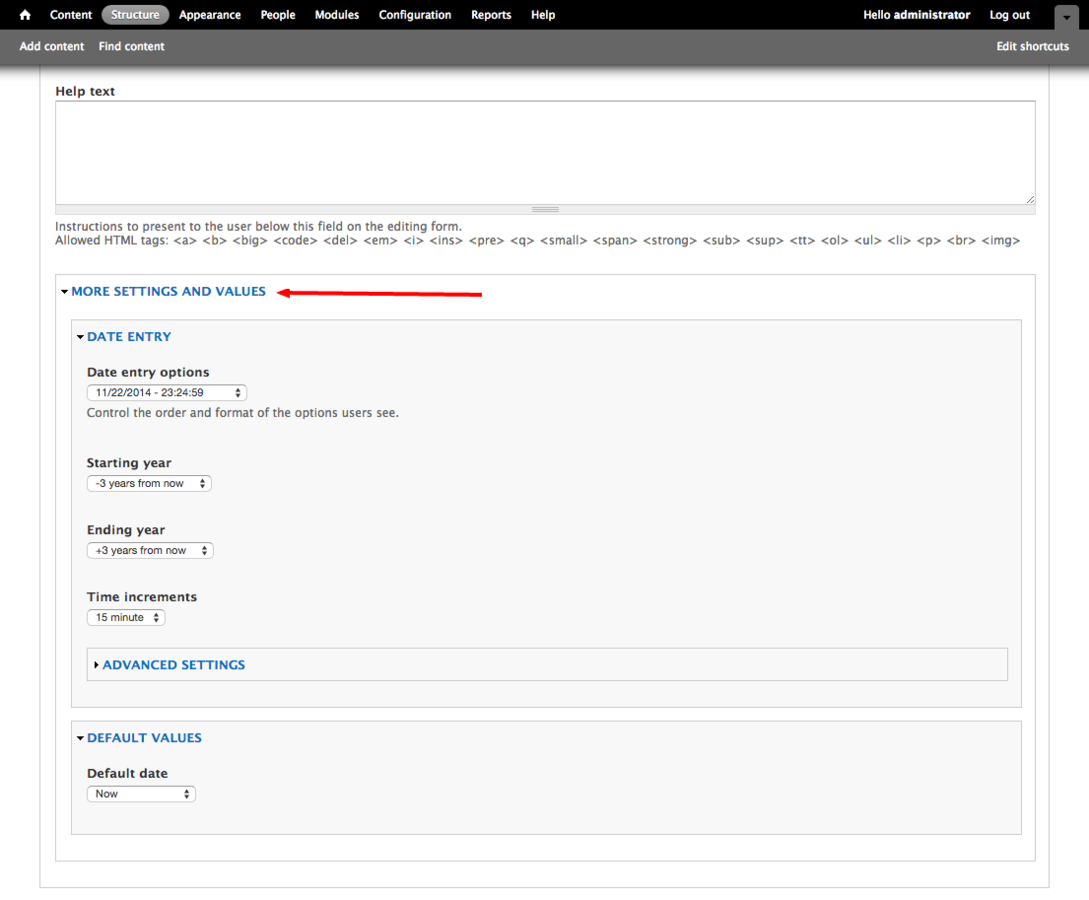Open the Help menu
The image size is (1089, 900).
click(543, 15)
